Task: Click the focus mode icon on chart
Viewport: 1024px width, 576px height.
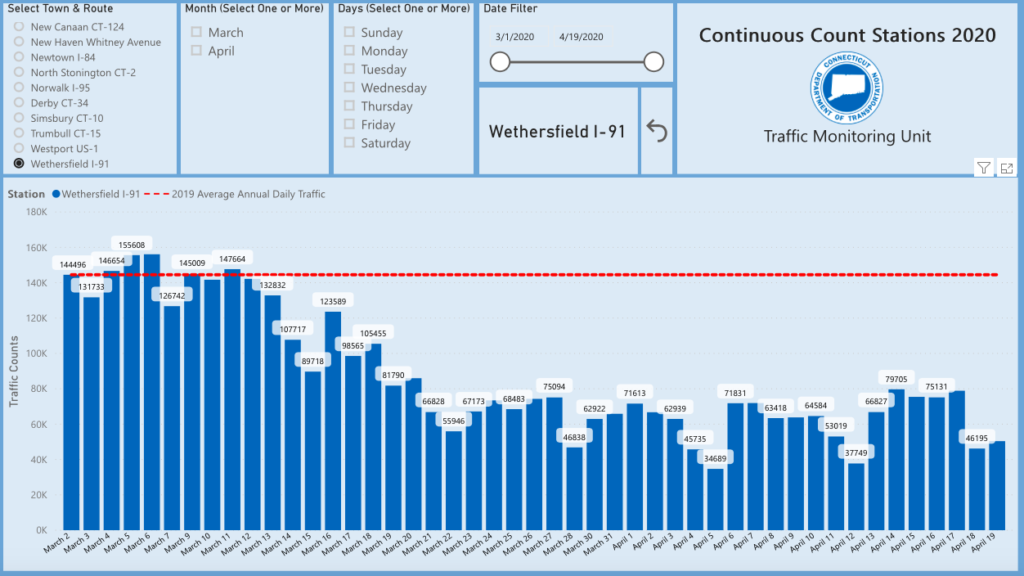Action: pos(1006,168)
